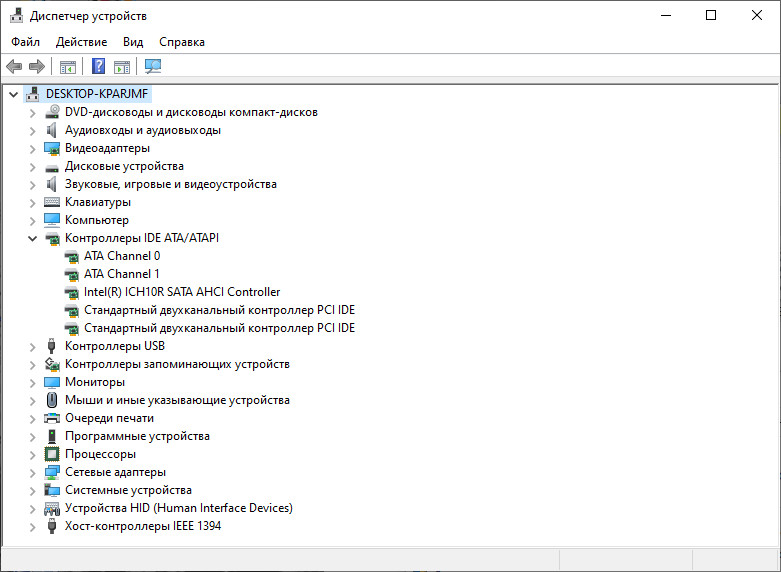781x572 pixels.
Task: Select Хост-контроллеры IEEE 1394 label
Action: [x=142, y=526]
